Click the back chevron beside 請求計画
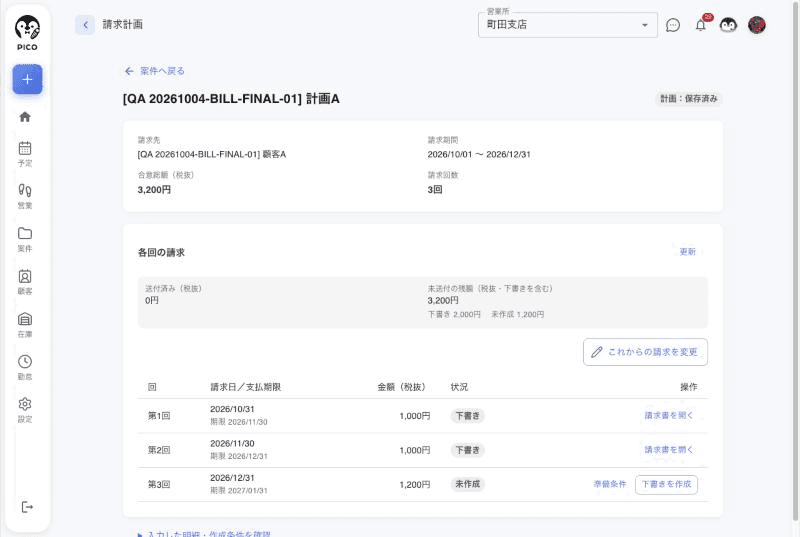 (x=85, y=24)
